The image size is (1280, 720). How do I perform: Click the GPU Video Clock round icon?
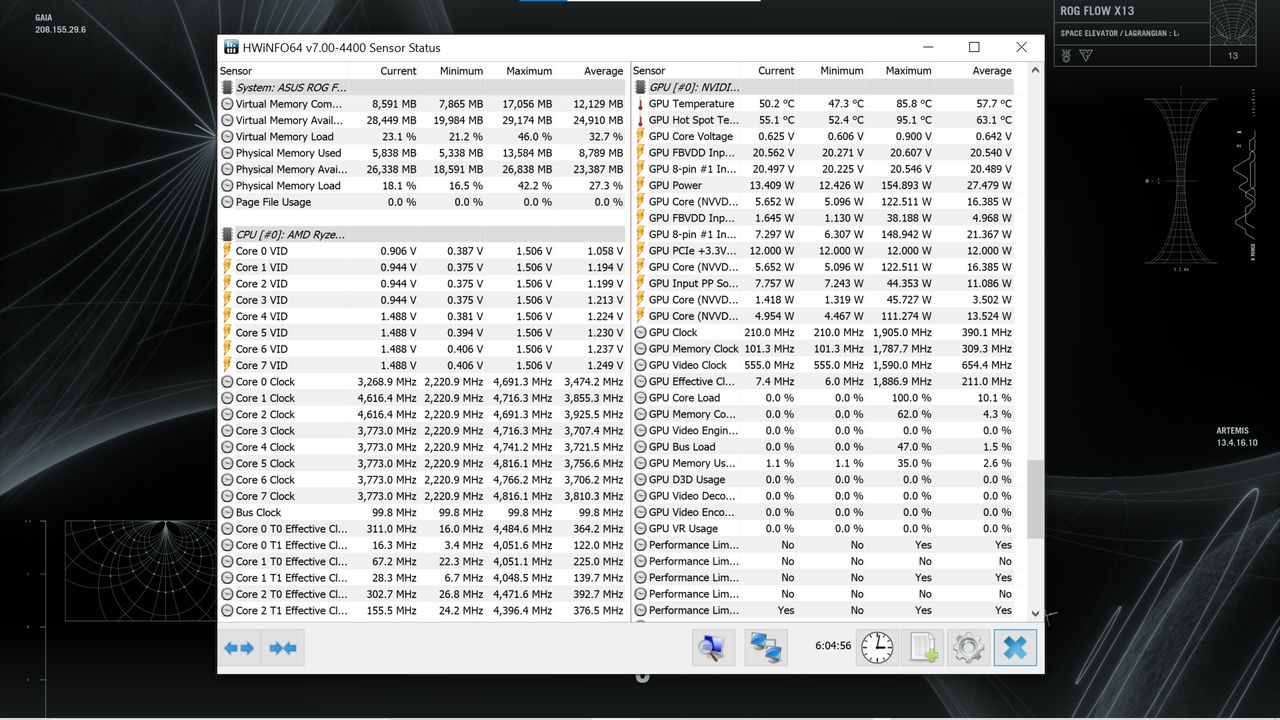pos(641,365)
